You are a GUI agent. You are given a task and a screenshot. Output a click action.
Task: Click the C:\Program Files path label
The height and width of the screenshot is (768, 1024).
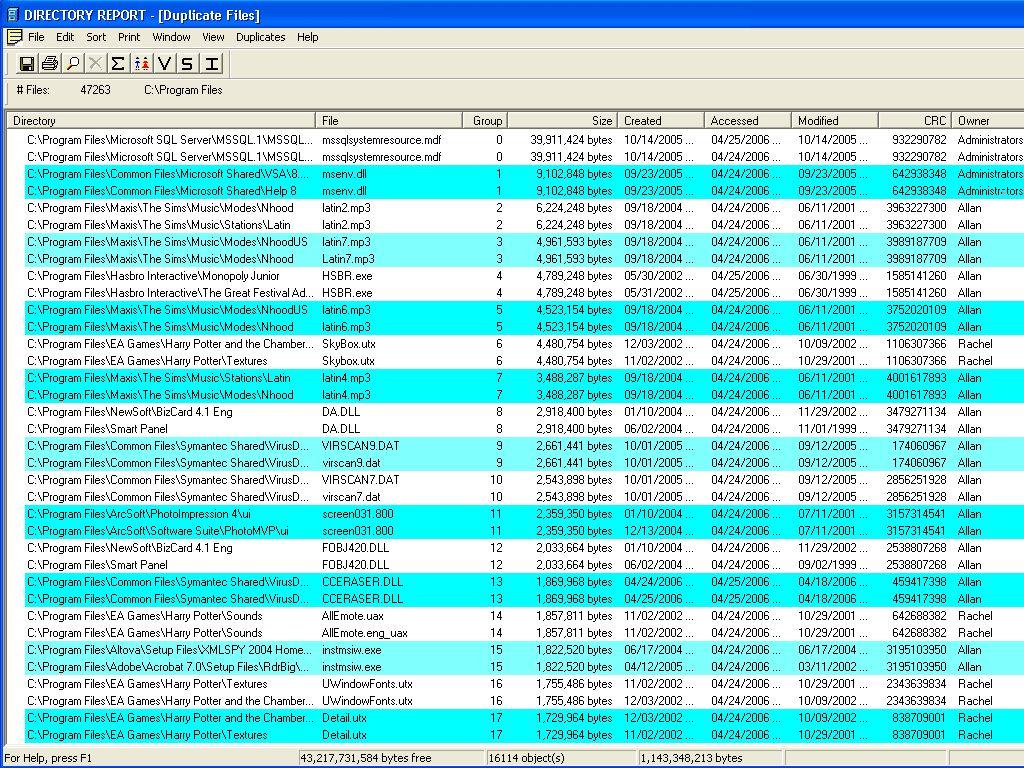tap(183, 89)
